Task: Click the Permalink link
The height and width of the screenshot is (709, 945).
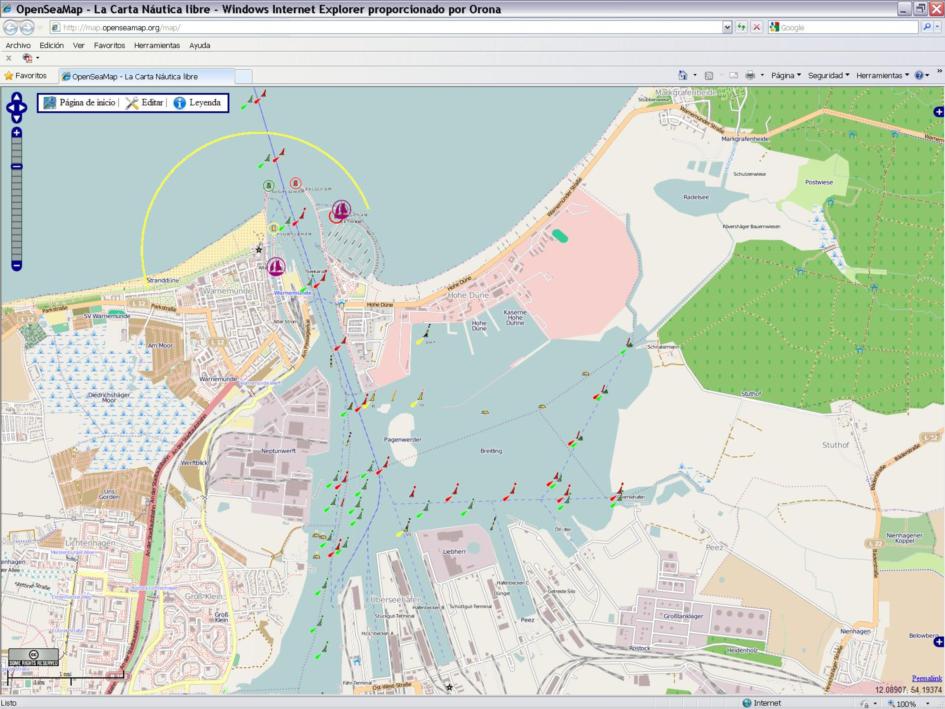Action: tap(926, 678)
